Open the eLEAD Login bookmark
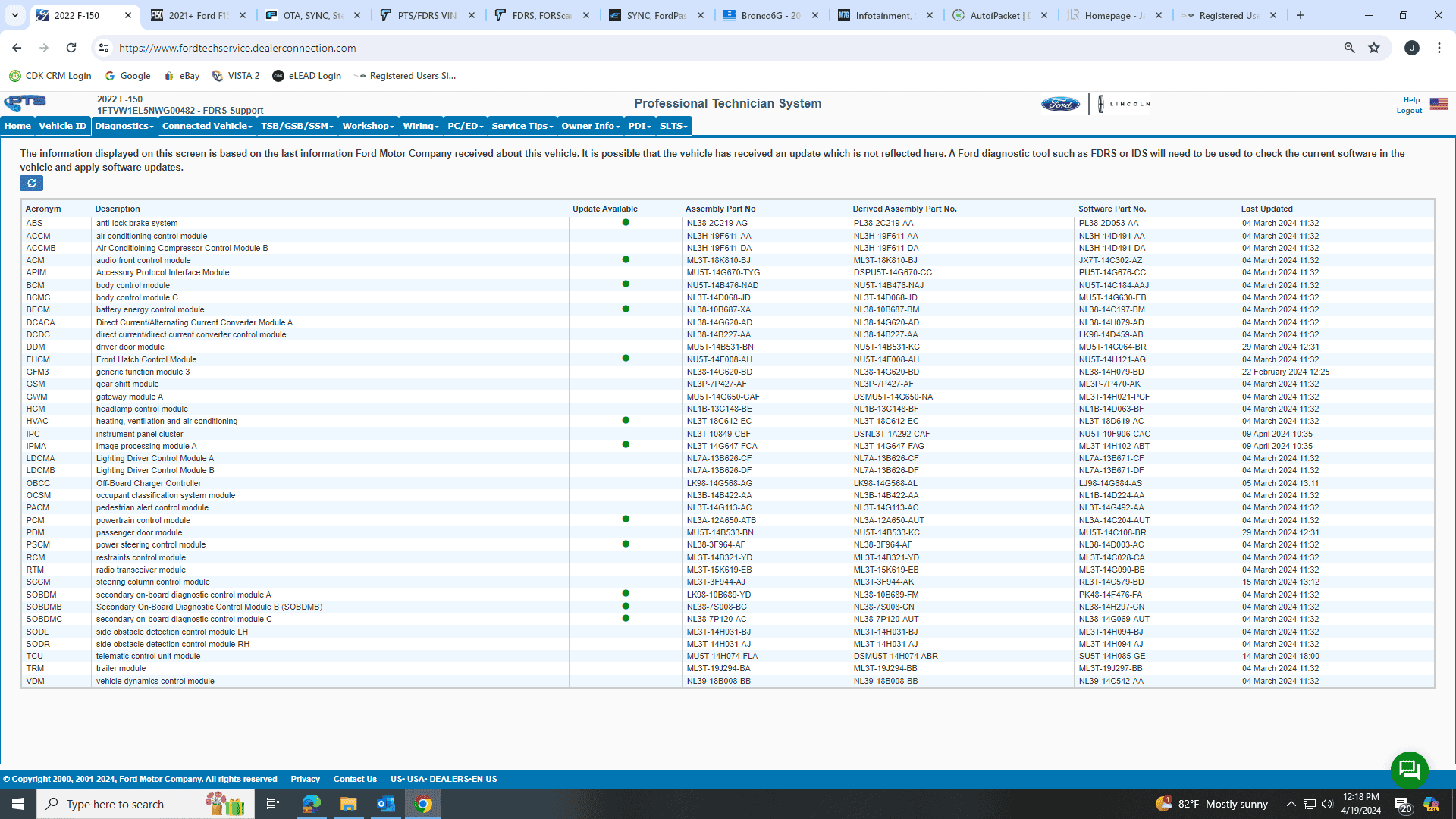 (307, 76)
